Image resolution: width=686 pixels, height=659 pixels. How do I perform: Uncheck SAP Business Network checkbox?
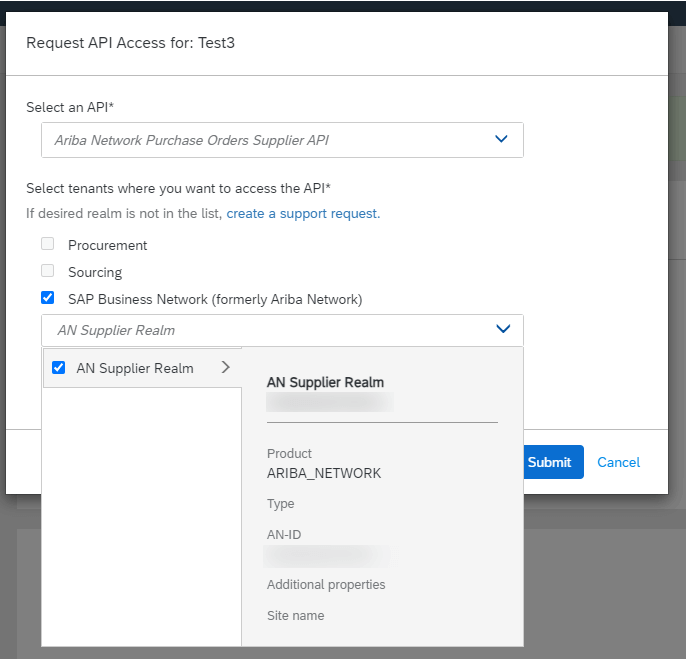(x=48, y=298)
